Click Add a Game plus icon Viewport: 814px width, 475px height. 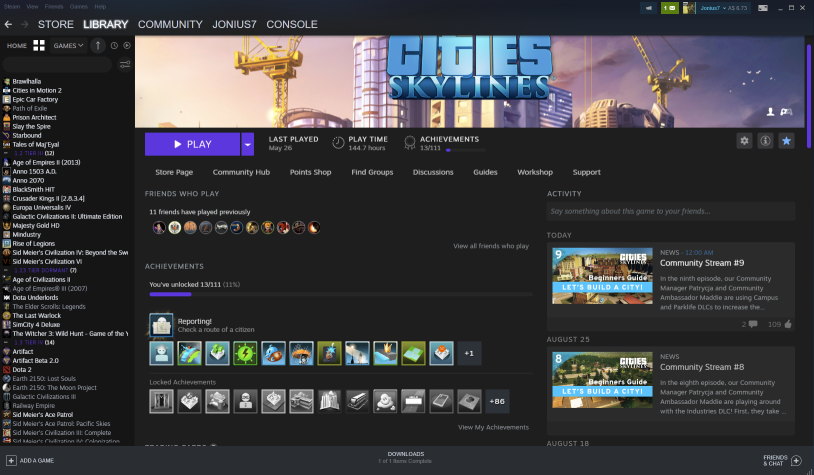11,460
